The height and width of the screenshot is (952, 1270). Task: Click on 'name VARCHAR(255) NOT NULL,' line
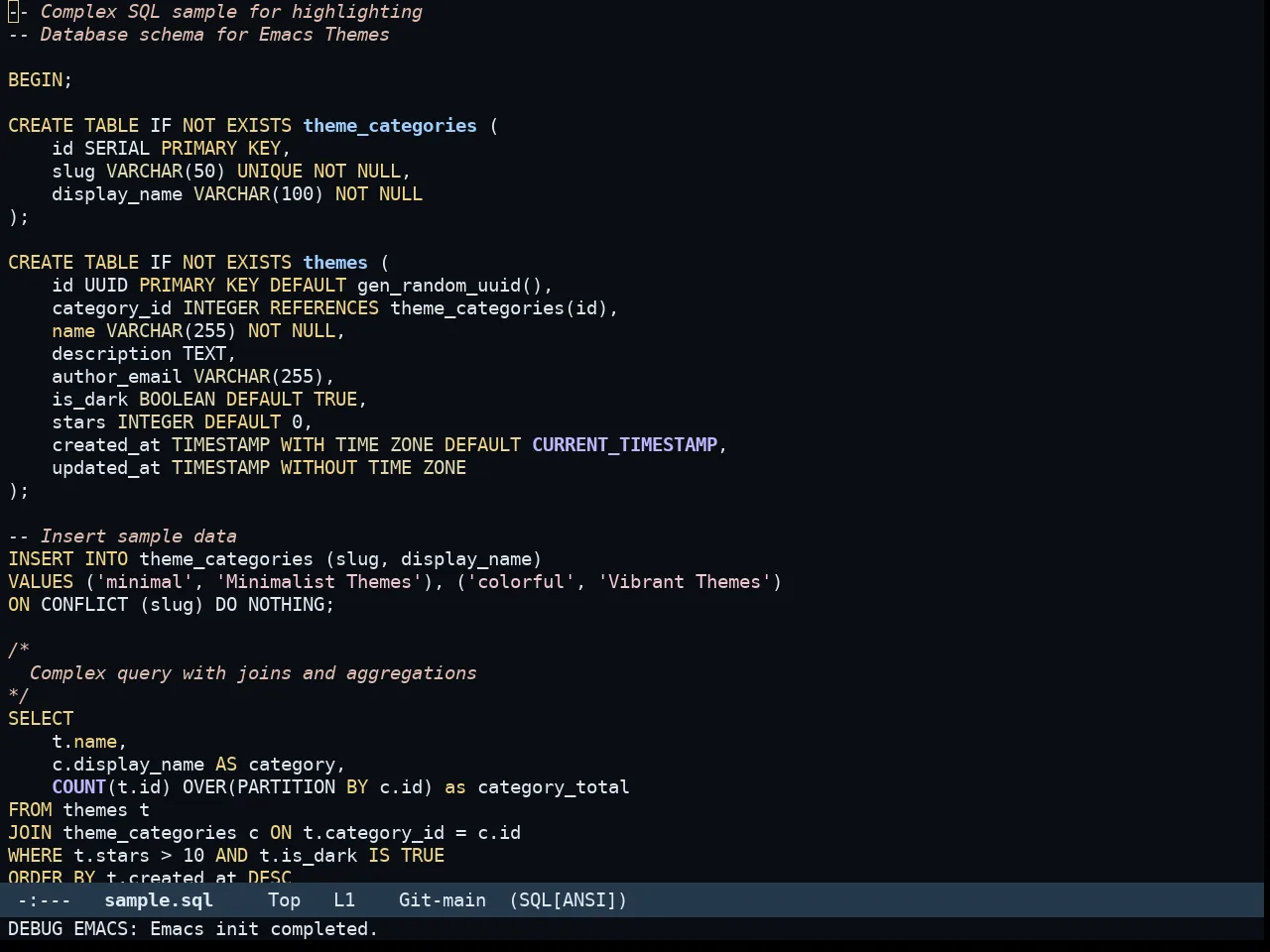[x=198, y=331]
